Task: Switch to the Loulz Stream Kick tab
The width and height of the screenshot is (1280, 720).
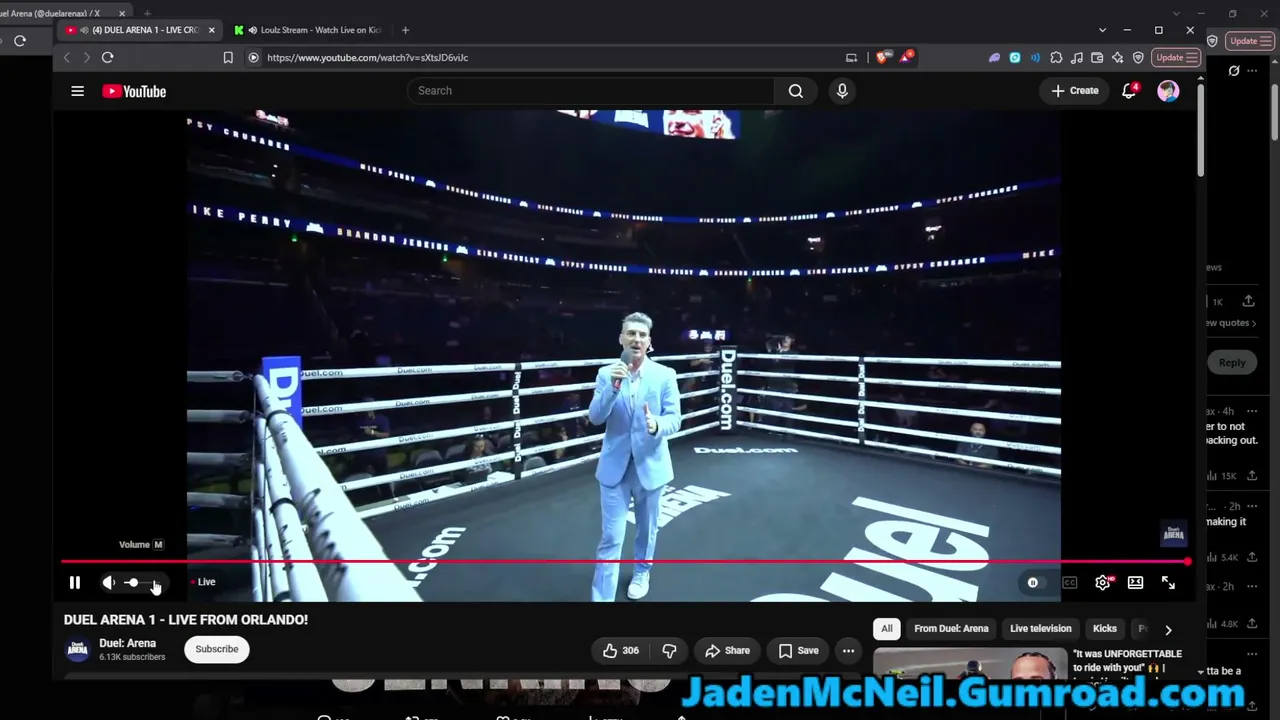Action: pyautogui.click(x=308, y=30)
